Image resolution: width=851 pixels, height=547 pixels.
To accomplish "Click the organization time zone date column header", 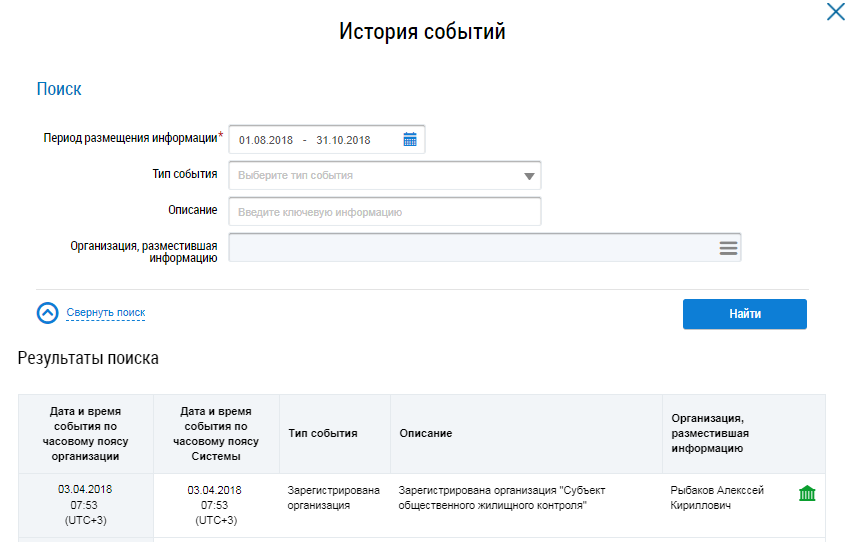I will pos(85,433).
